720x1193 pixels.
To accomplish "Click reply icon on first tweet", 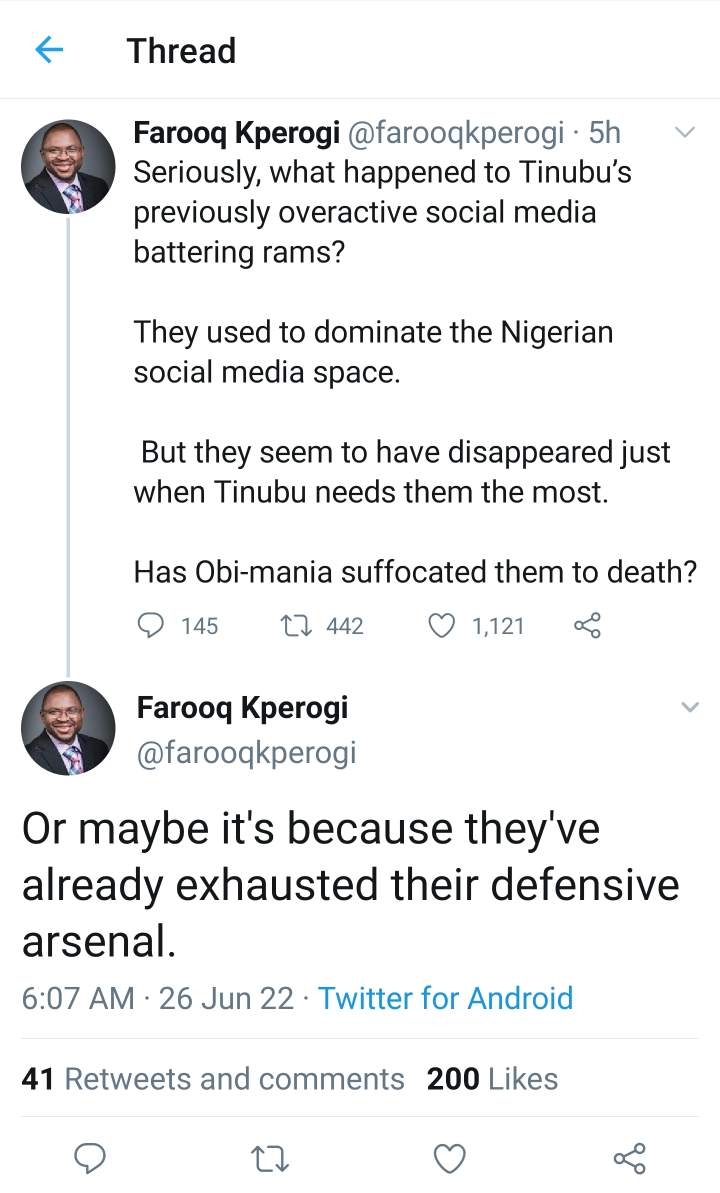I will click(x=150, y=626).
